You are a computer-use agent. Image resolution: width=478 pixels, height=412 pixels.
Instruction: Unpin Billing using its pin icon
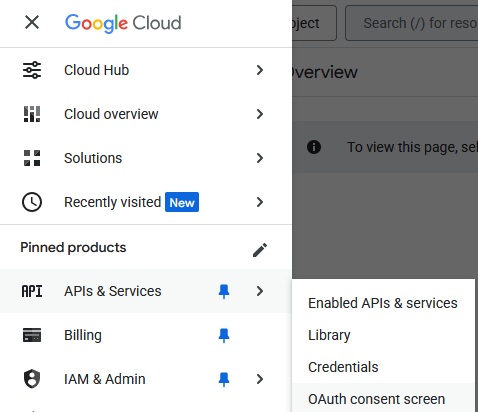tap(224, 335)
